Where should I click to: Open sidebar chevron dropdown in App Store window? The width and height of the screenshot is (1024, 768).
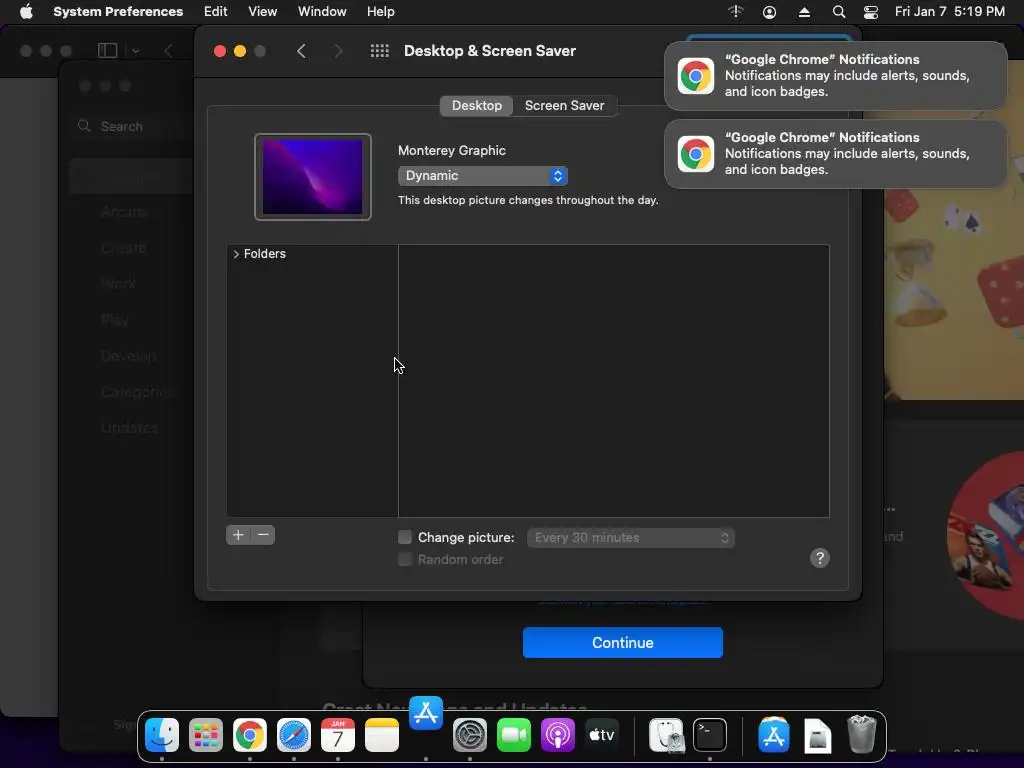[x=135, y=51]
